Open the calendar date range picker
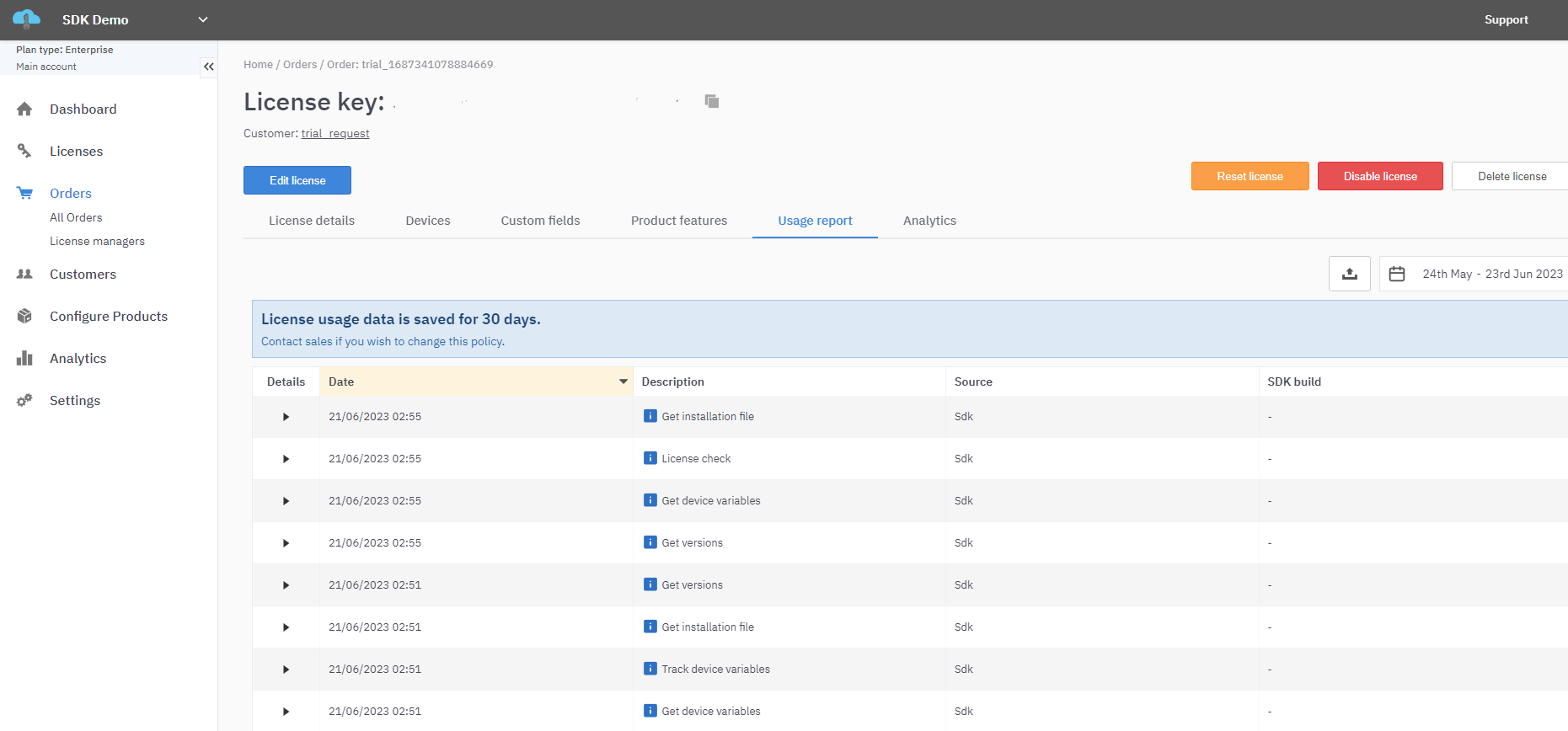 [x=1397, y=274]
